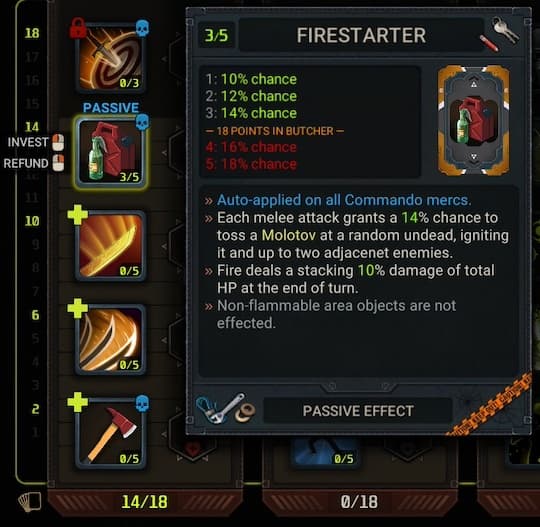Click green plus on fire axe skill
This screenshot has width=540, height=527.
coord(77,402)
